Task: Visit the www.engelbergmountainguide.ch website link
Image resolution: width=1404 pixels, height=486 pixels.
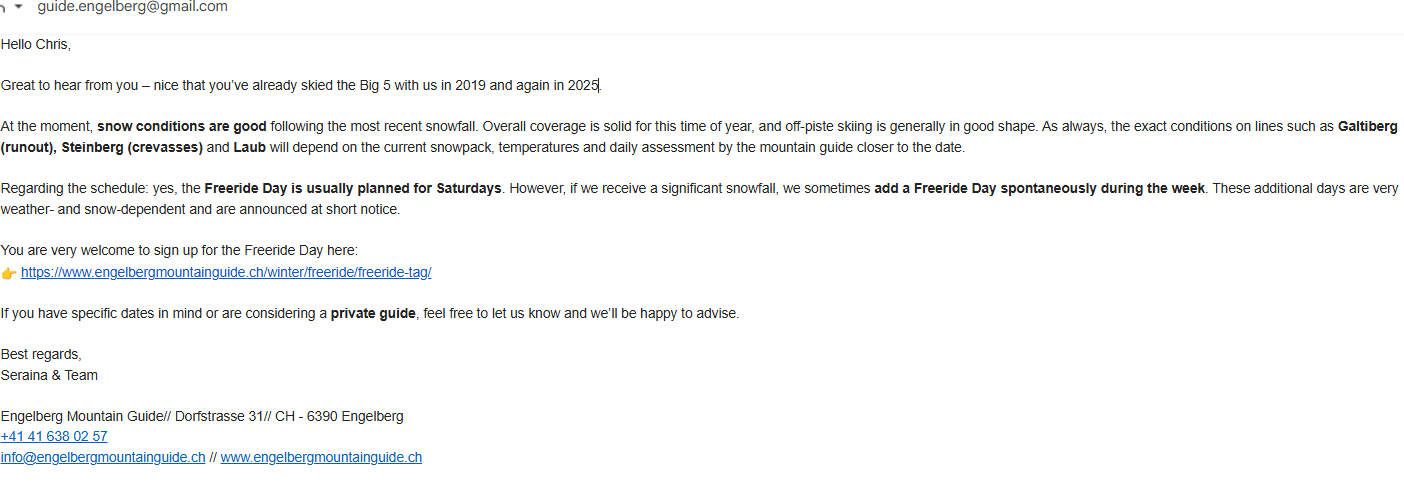Action: pyautogui.click(x=321, y=457)
